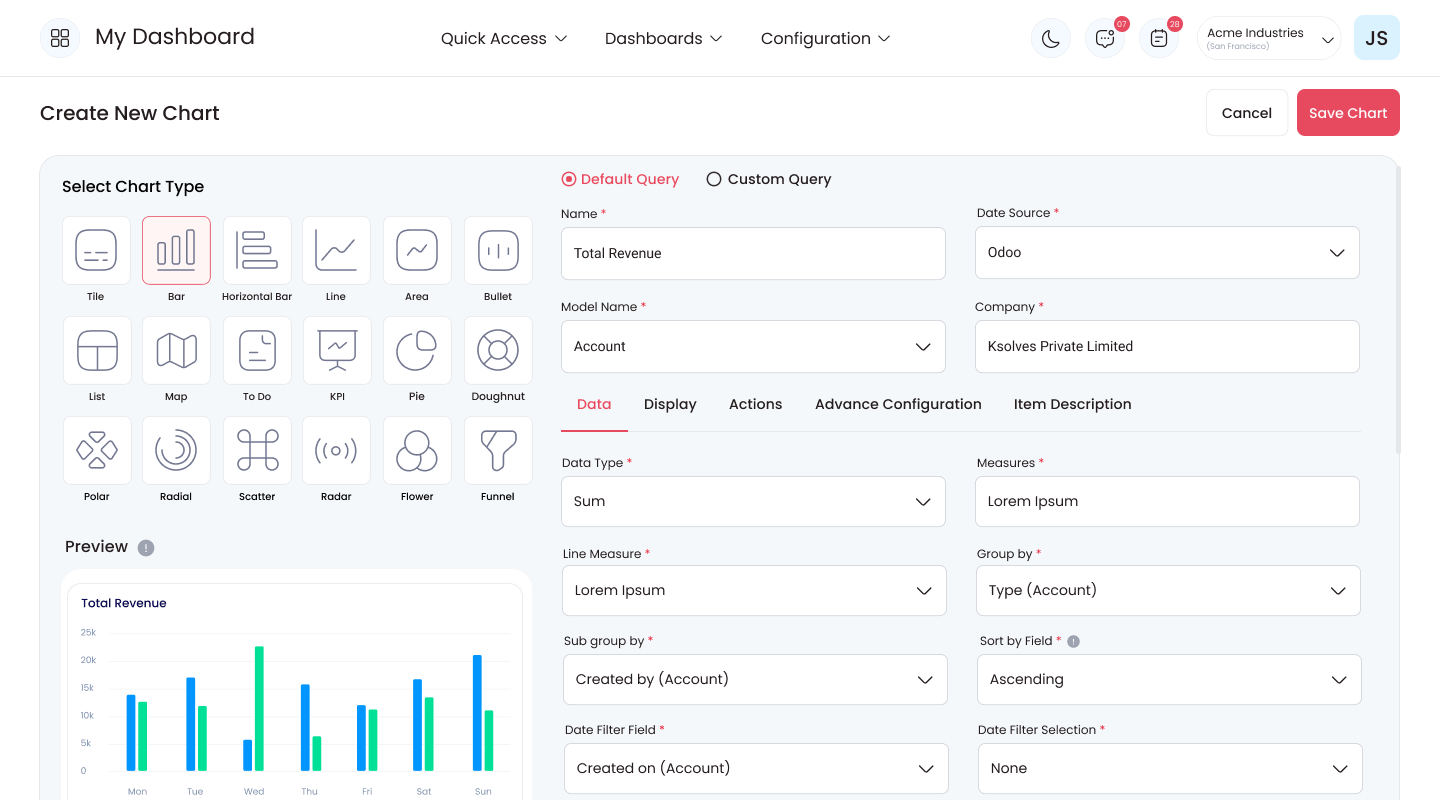Viewport: 1440px width, 800px height.
Task: Expand the Acme Industries company selector
Action: point(1269,38)
